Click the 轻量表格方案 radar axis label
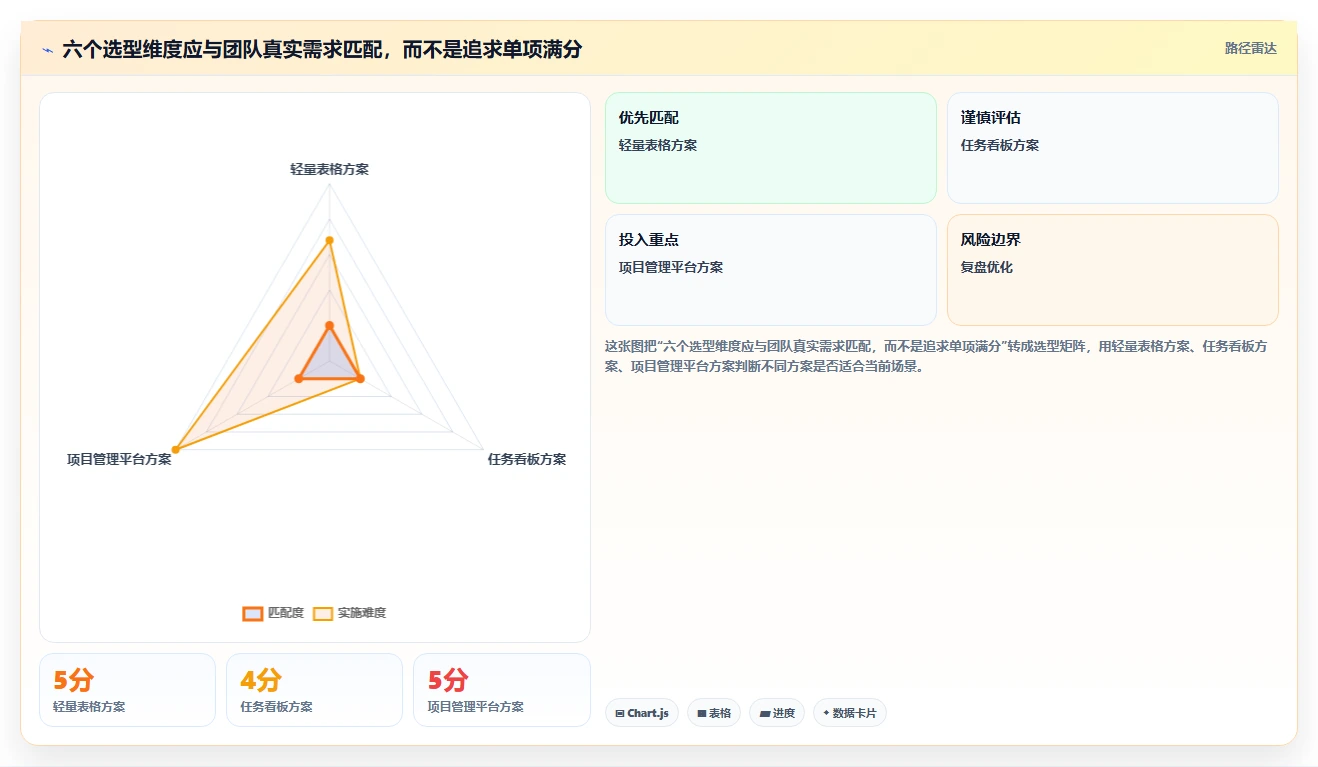The width and height of the screenshot is (1318, 767). point(329,169)
